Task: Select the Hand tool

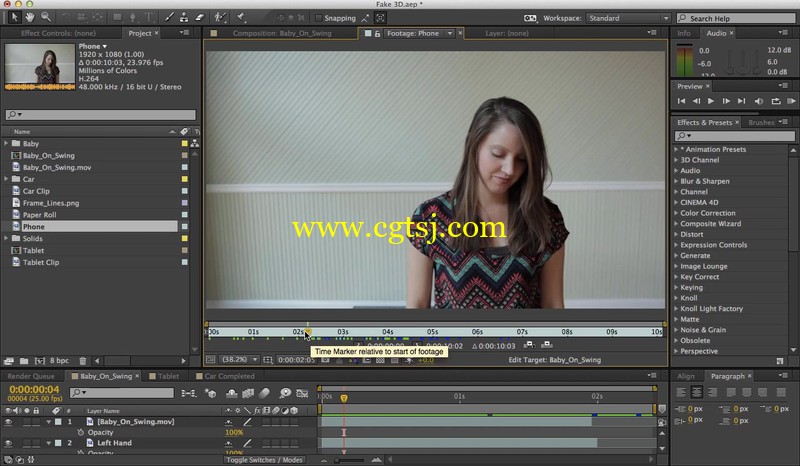Action: (x=30, y=17)
